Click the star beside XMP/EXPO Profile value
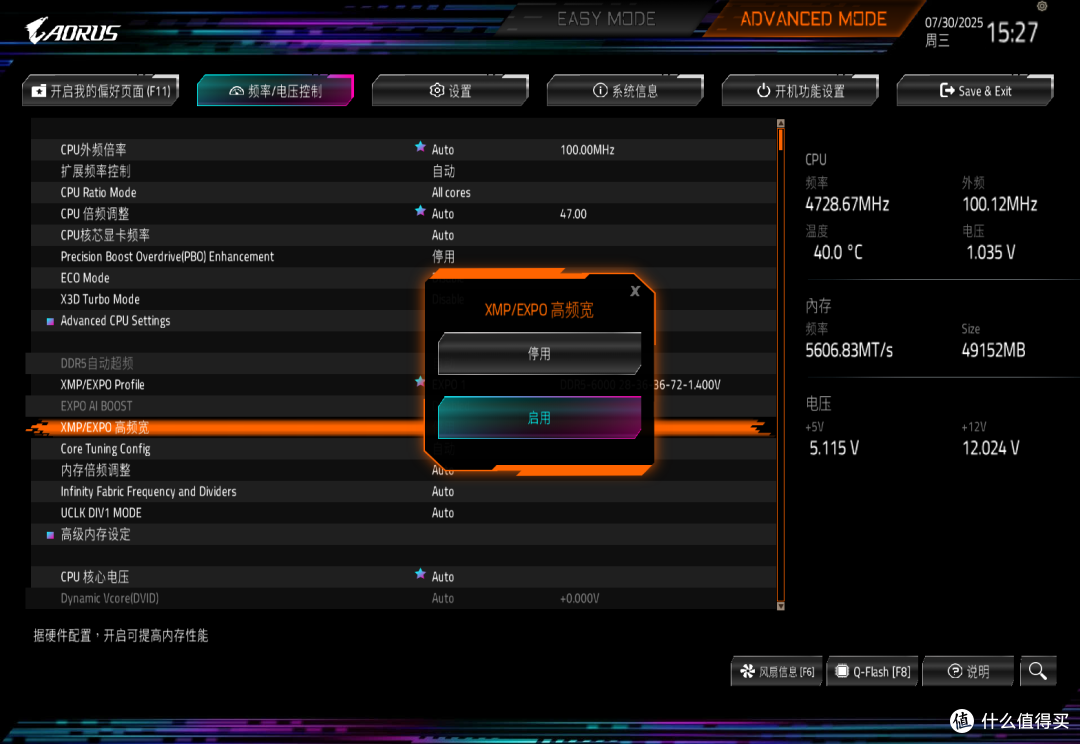The width and height of the screenshot is (1080, 744). coord(419,381)
